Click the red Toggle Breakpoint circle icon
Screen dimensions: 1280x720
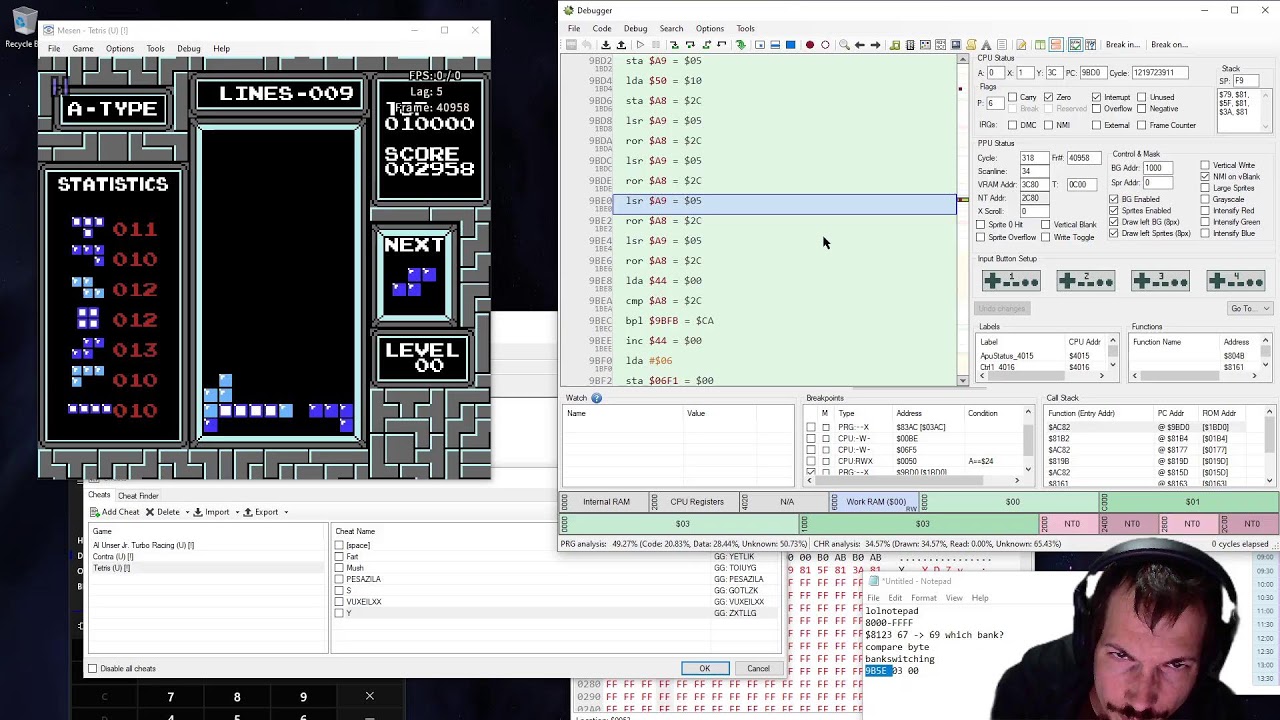(x=810, y=44)
